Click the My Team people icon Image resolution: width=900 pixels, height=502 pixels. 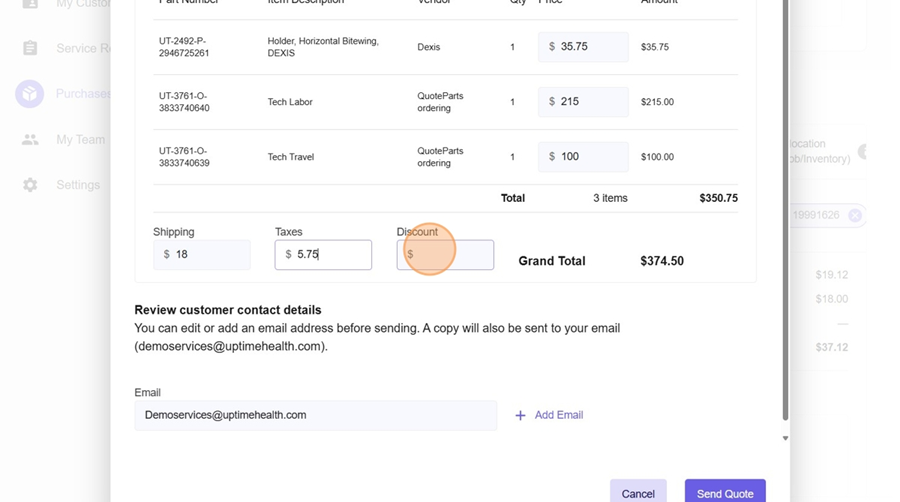click(x=30, y=140)
